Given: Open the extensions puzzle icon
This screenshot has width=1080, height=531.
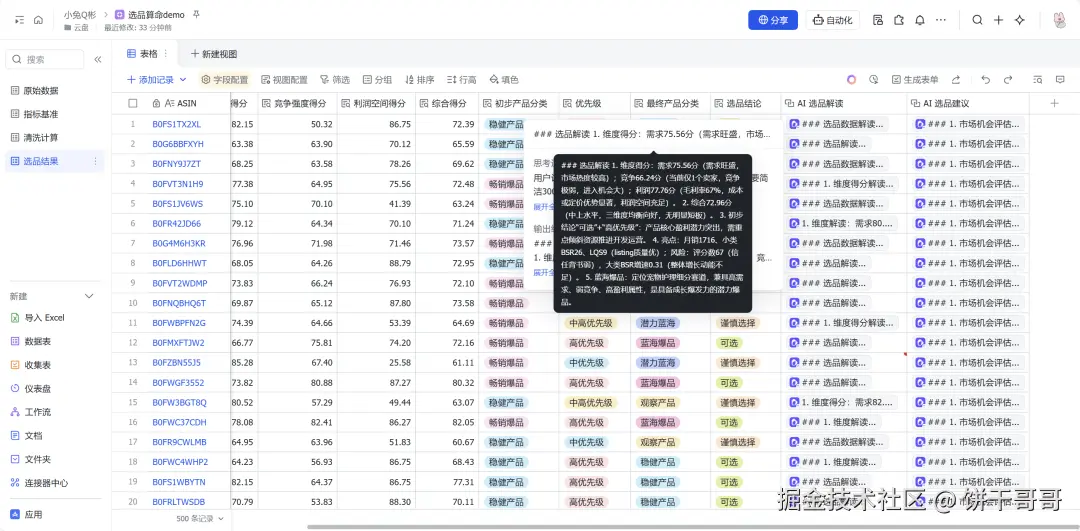Looking at the screenshot, I should (x=899, y=20).
